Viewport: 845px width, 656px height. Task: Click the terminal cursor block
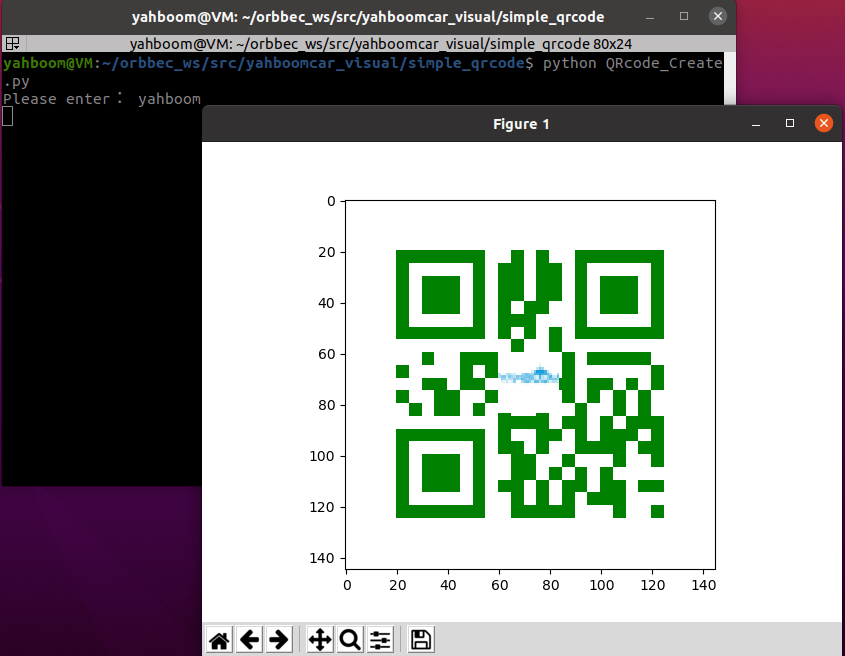pyautogui.click(x=8, y=116)
